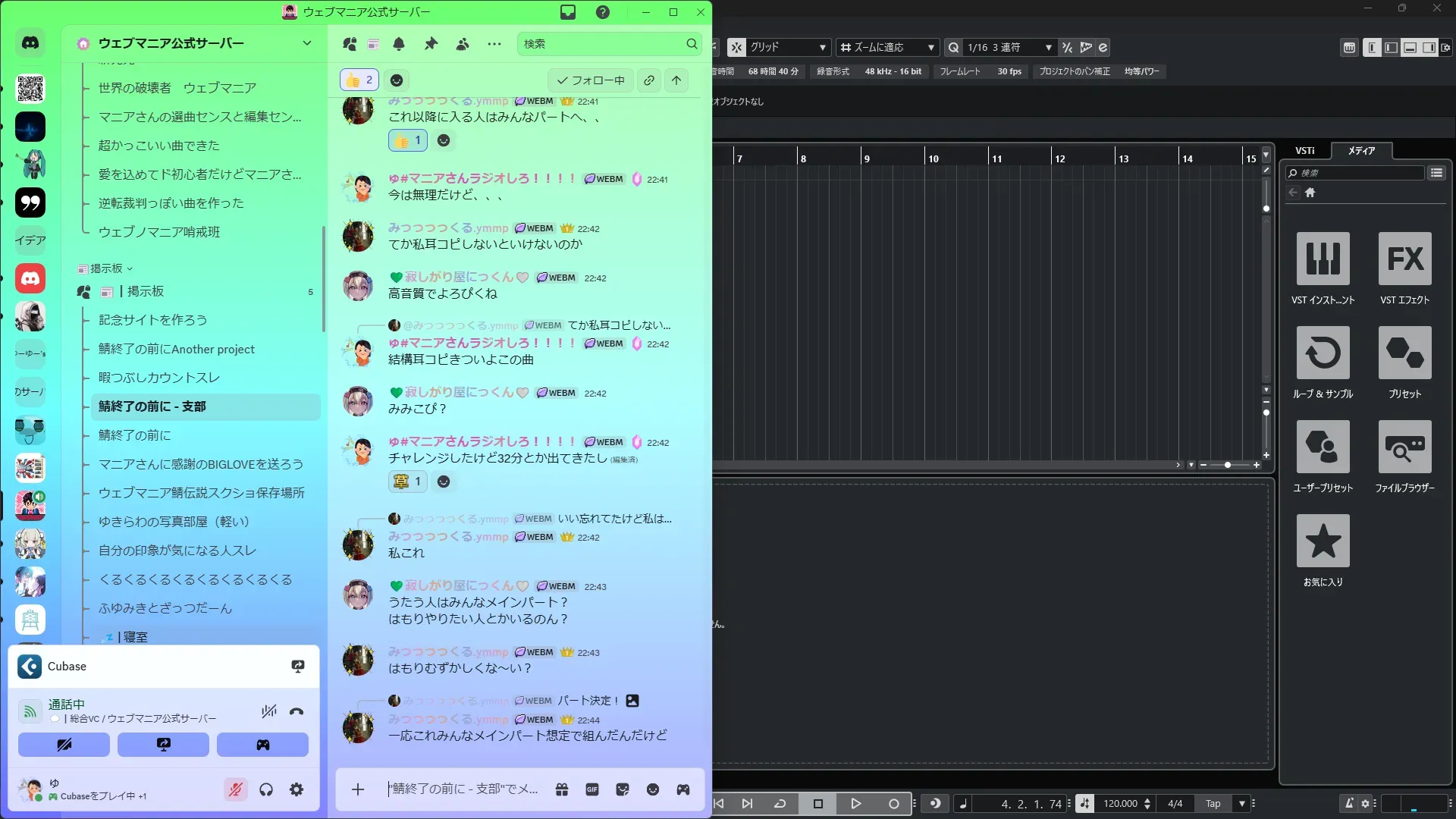Unmute microphone in Discord user panel
1456x819 pixels.
pyautogui.click(x=236, y=789)
